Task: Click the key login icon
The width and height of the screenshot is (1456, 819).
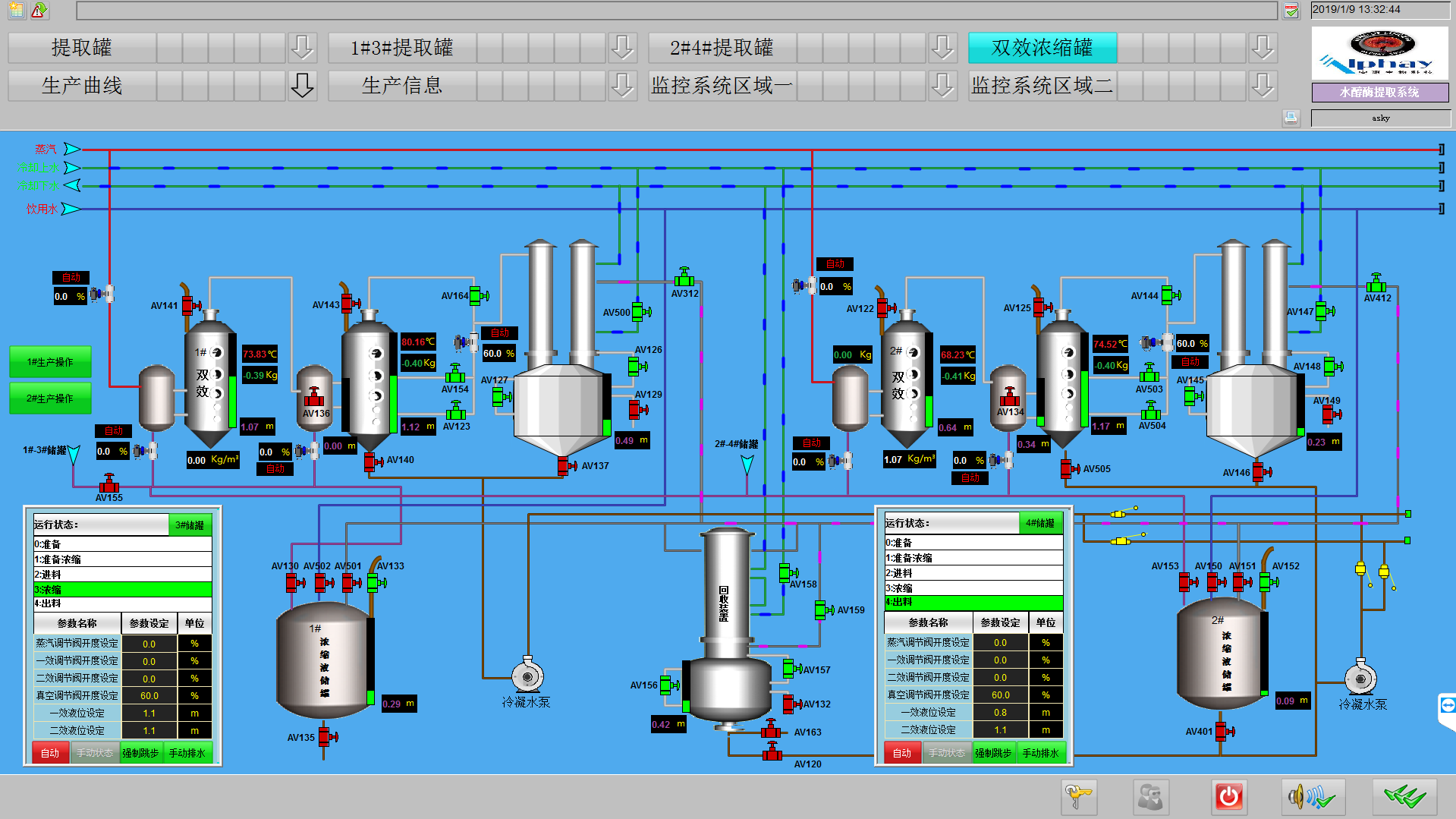Action: (x=1079, y=797)
